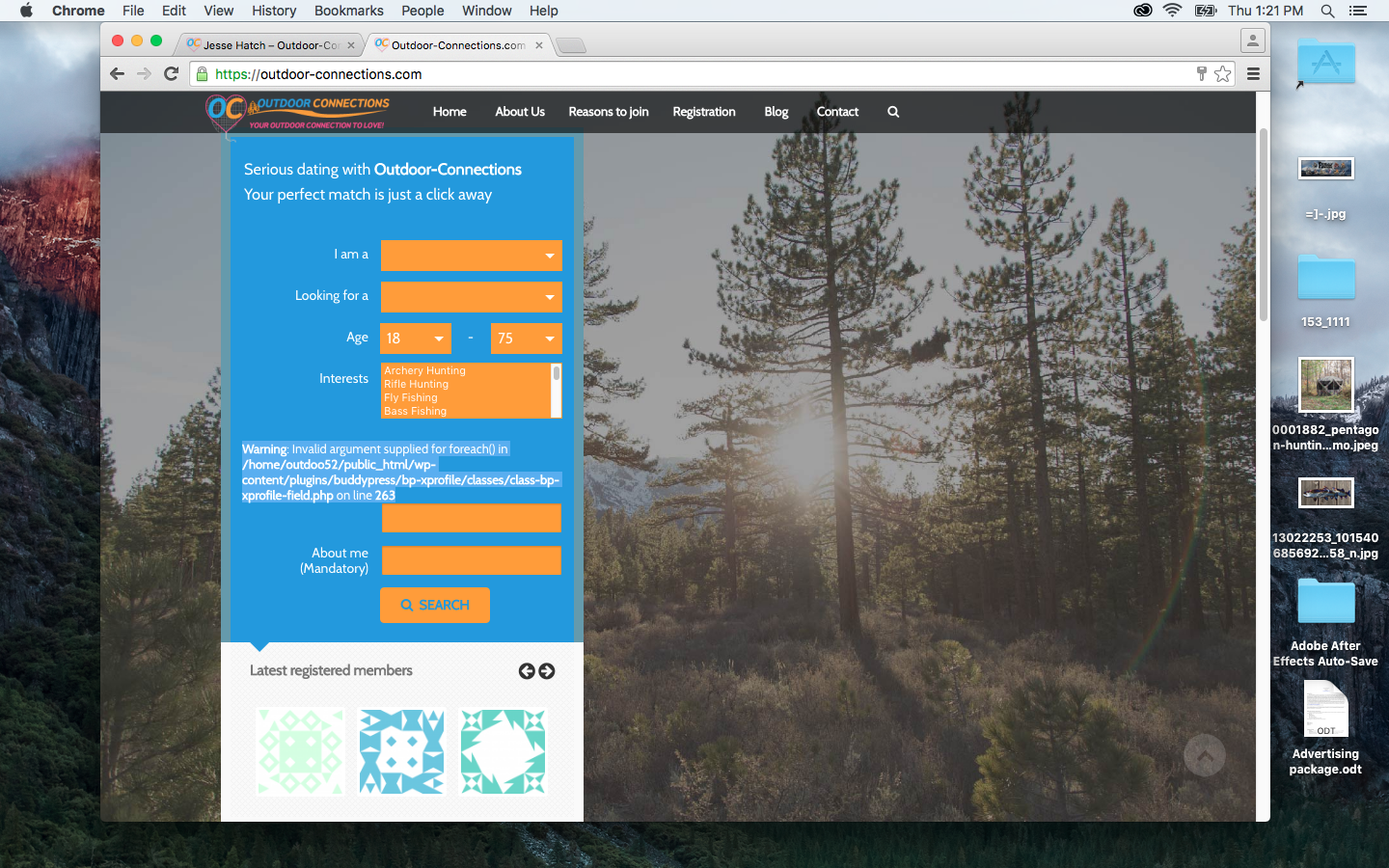Open the maximum age dropdown showing 75
The image size is (1389, 868).
527,339
